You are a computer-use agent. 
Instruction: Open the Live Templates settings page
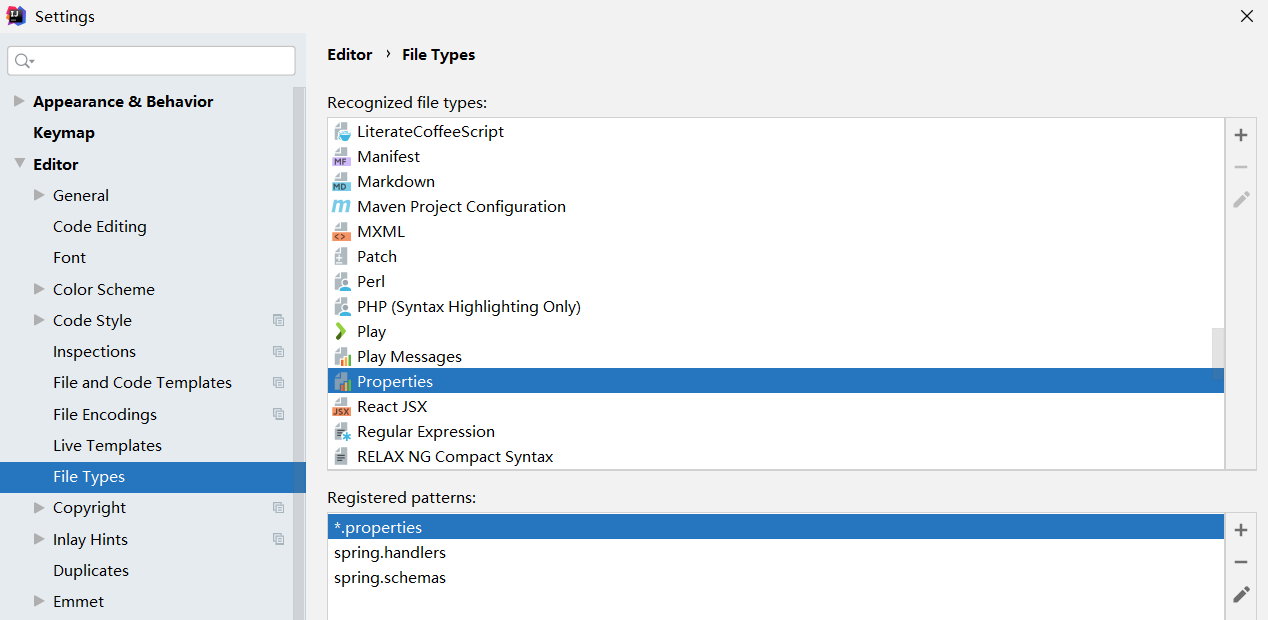click(107, 446)
